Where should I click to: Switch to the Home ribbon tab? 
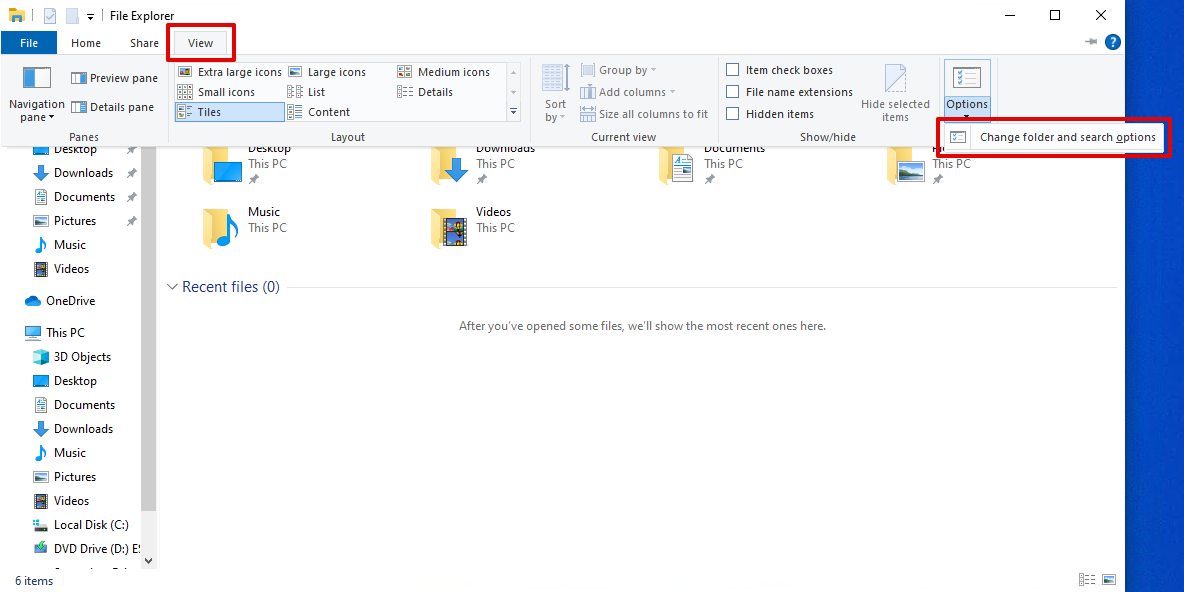click(86, 43)
